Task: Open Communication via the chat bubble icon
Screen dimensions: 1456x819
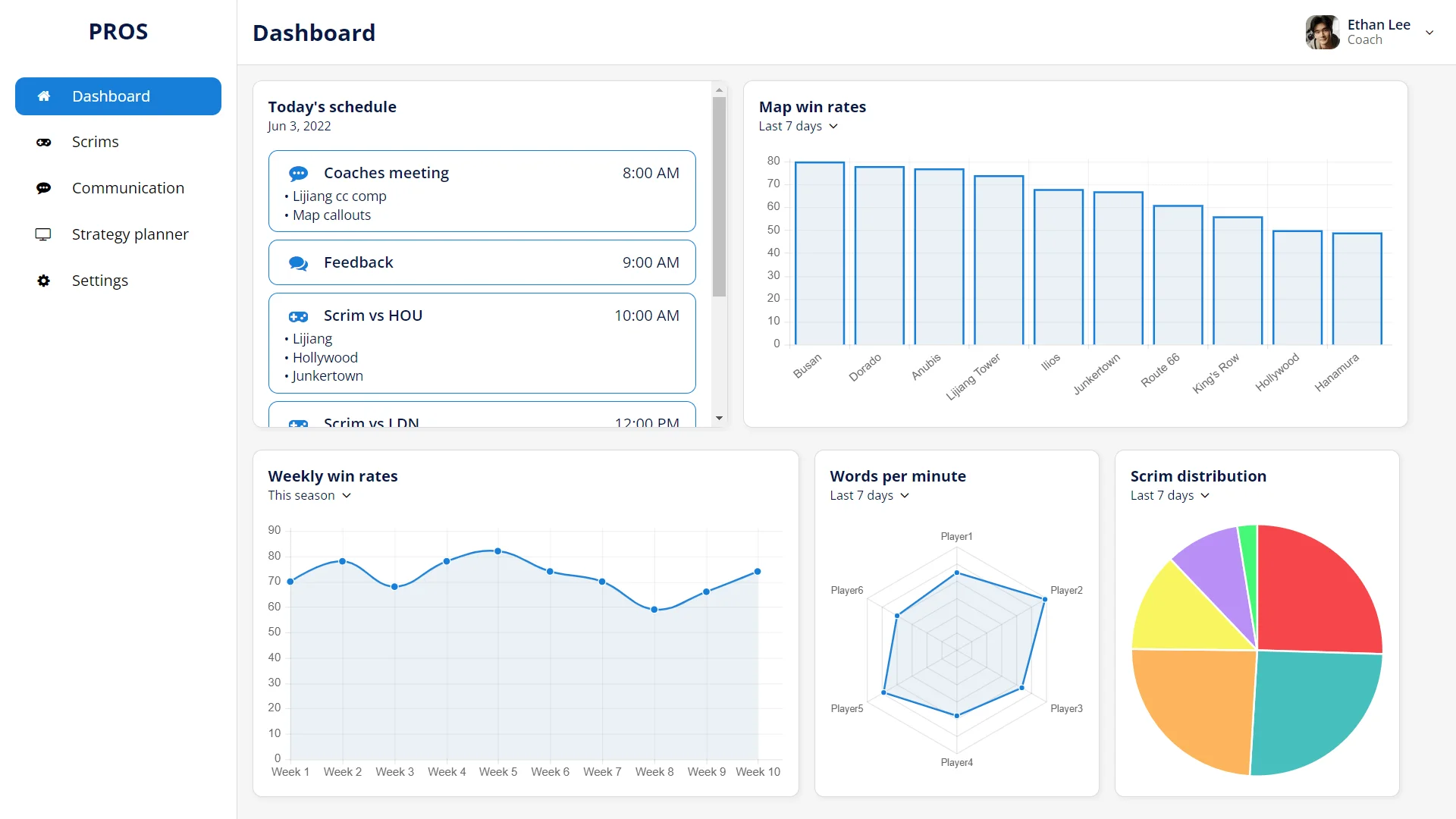Action: pos(43,187)
